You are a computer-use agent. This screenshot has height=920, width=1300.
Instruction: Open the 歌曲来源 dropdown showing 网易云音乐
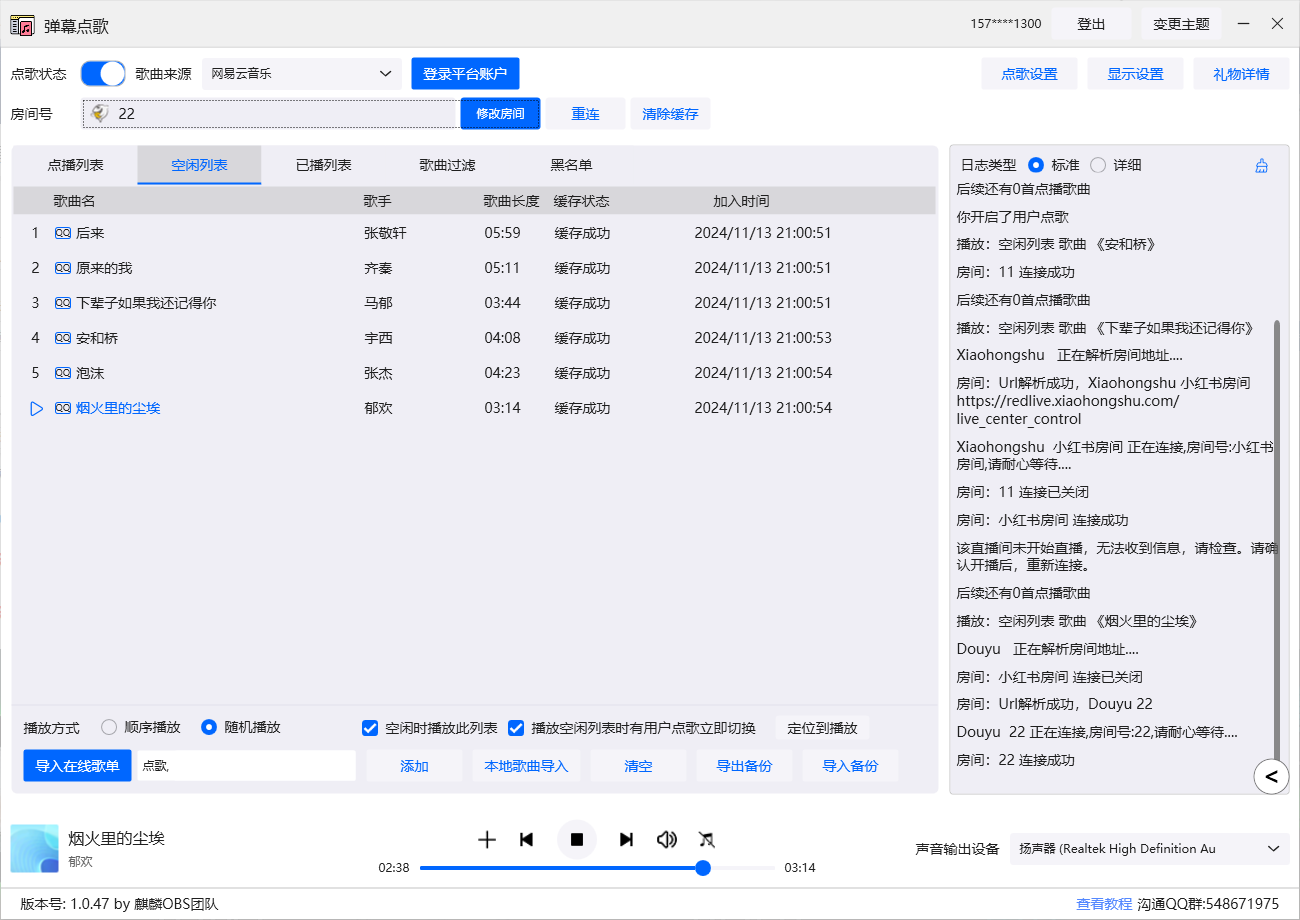(x=302, y=73)
